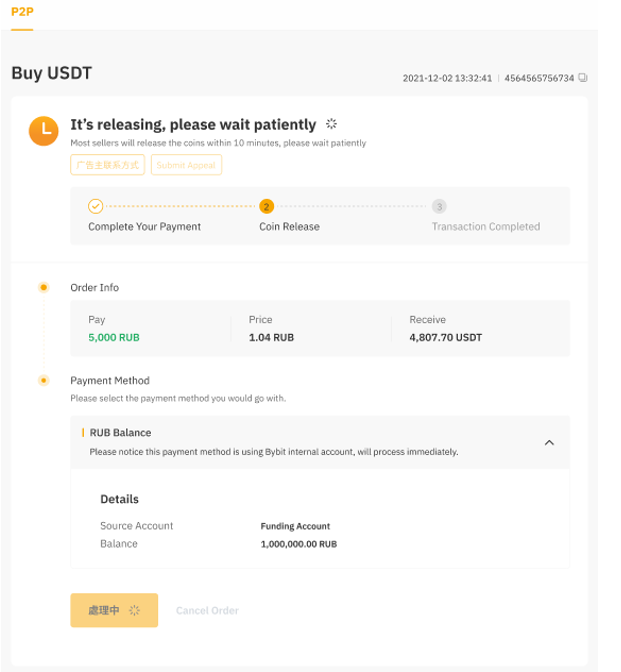Viewport: 621px width, 672px height.
Task: Click the Transaction Completed step label
Action: pos(485,227)
